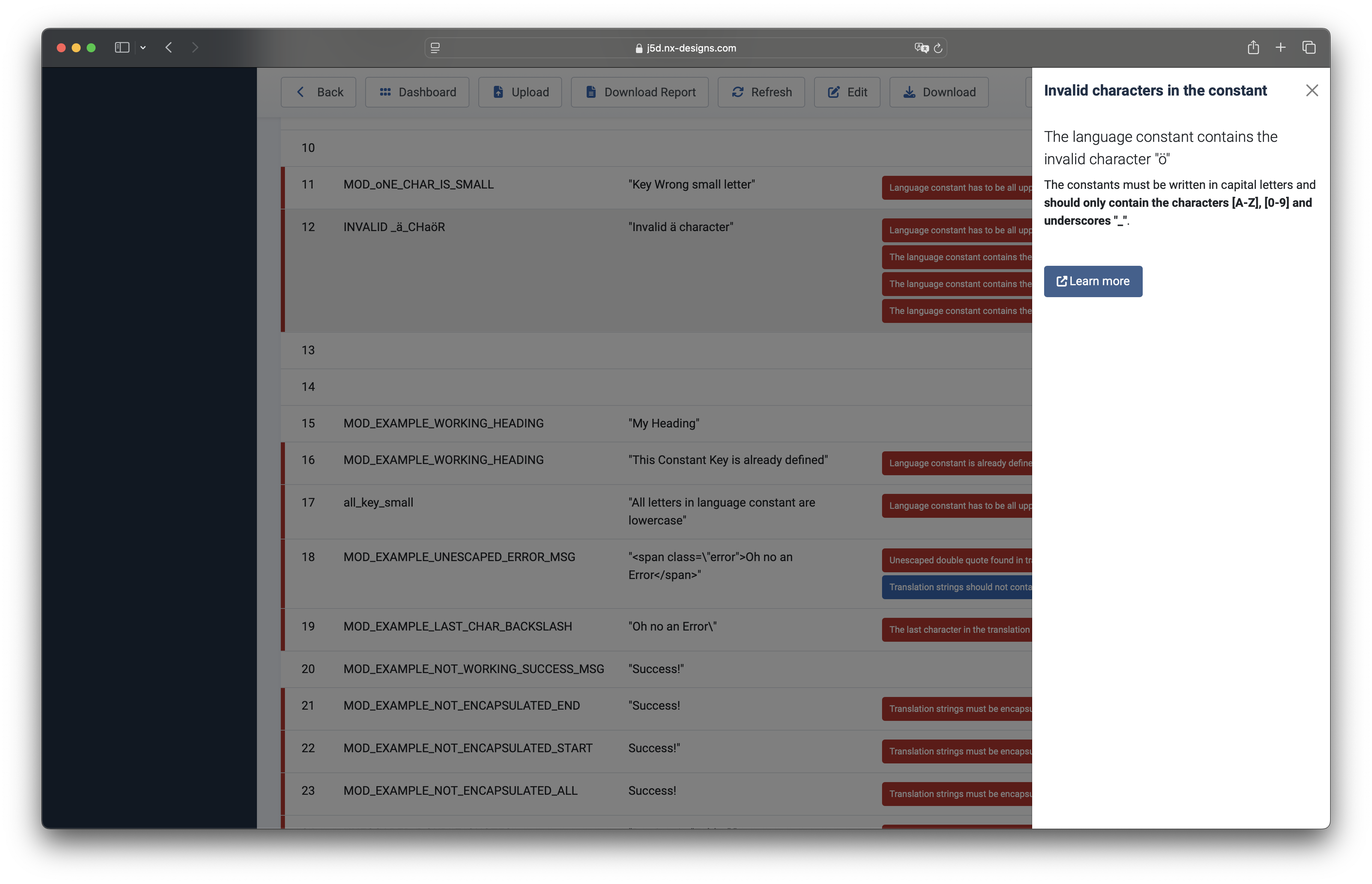1372x884 pixels.
Task: Open a new tab with the plus icon
Action: pos(1281,48)
